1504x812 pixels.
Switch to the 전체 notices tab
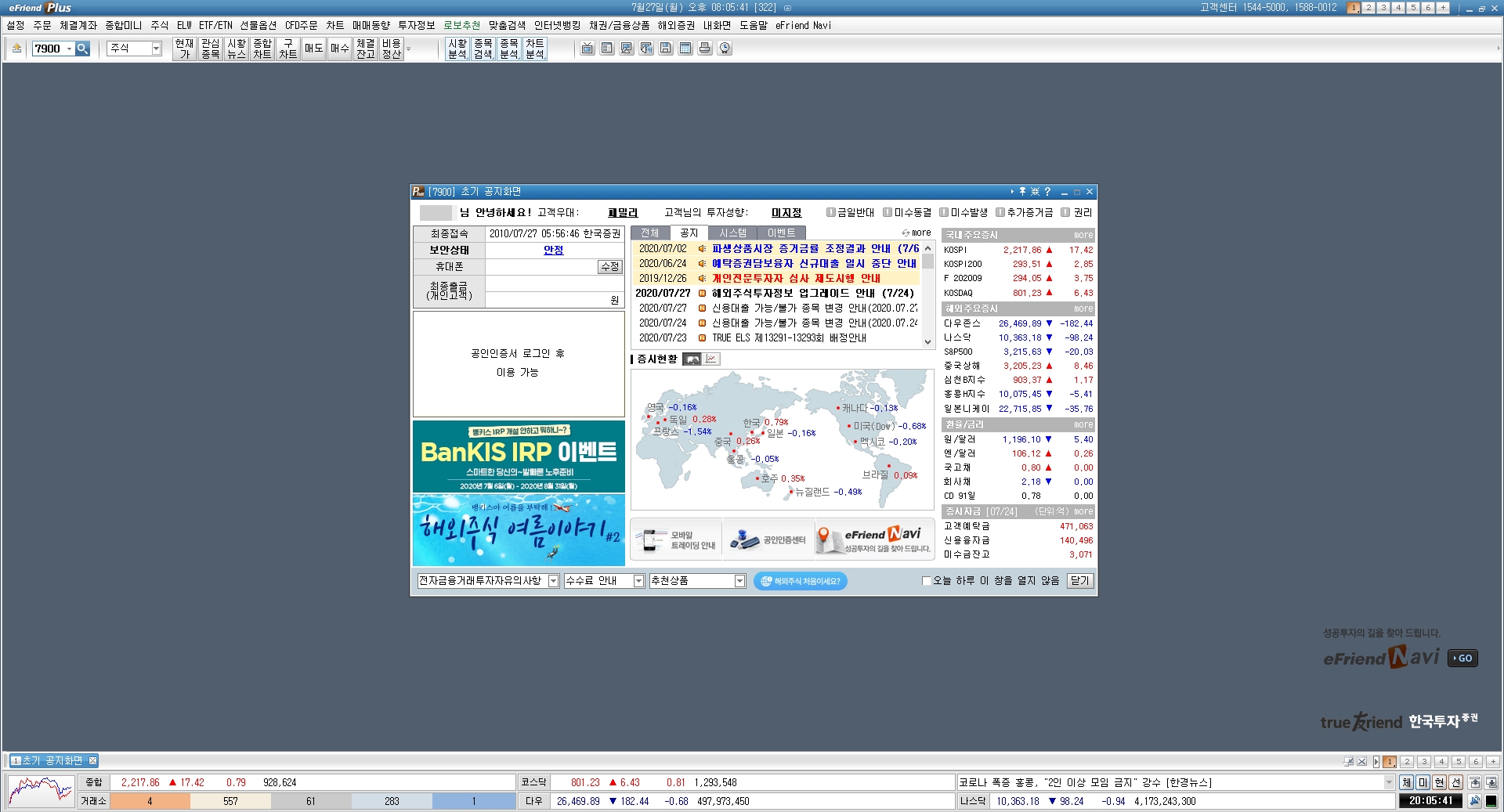[x=650, y=233]
